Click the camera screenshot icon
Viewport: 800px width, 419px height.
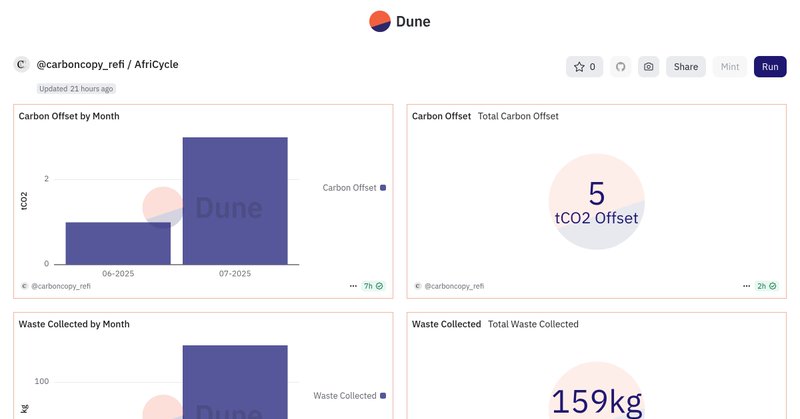[648, 67]
